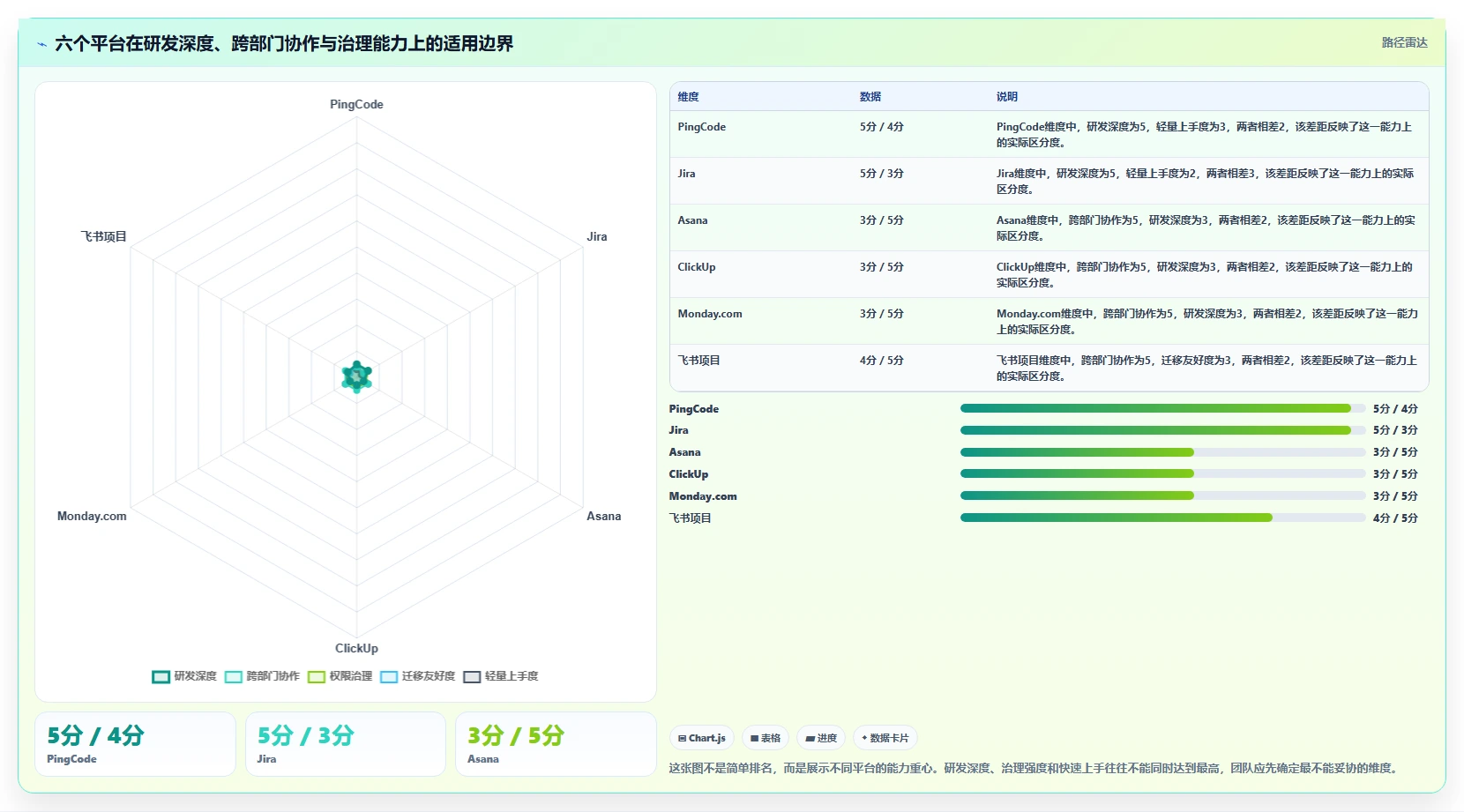Click the chart title heading
1464x812 pixels.
pyautogui.click(x=284, y=43)
